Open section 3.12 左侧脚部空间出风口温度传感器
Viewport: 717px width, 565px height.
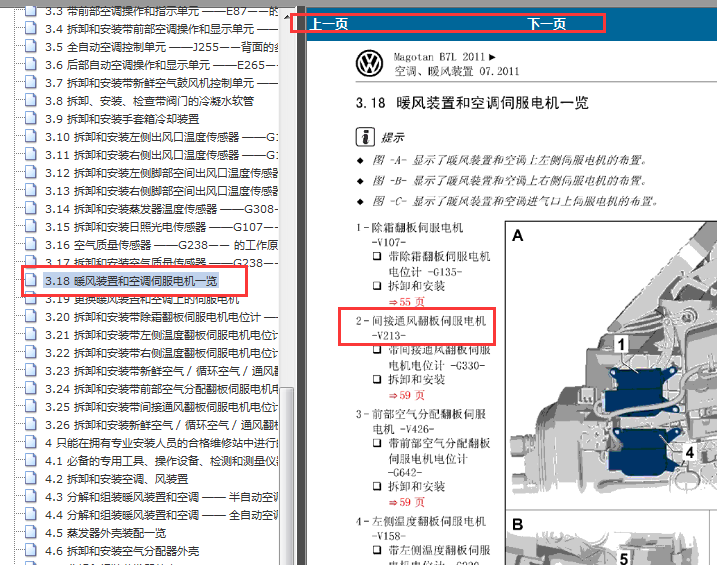pyautogui.click(x=161, y=173)
